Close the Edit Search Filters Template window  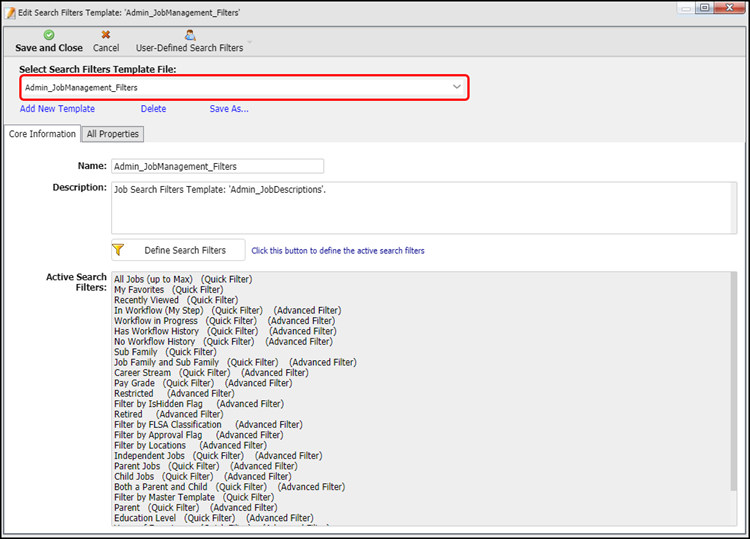tap(729, 9)
